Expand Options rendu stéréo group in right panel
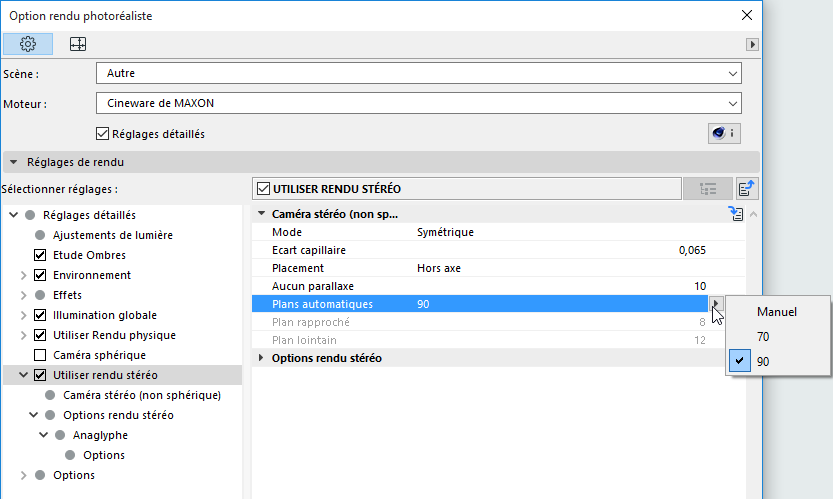This screenshot has width=833, height=499. click(261, 358)
